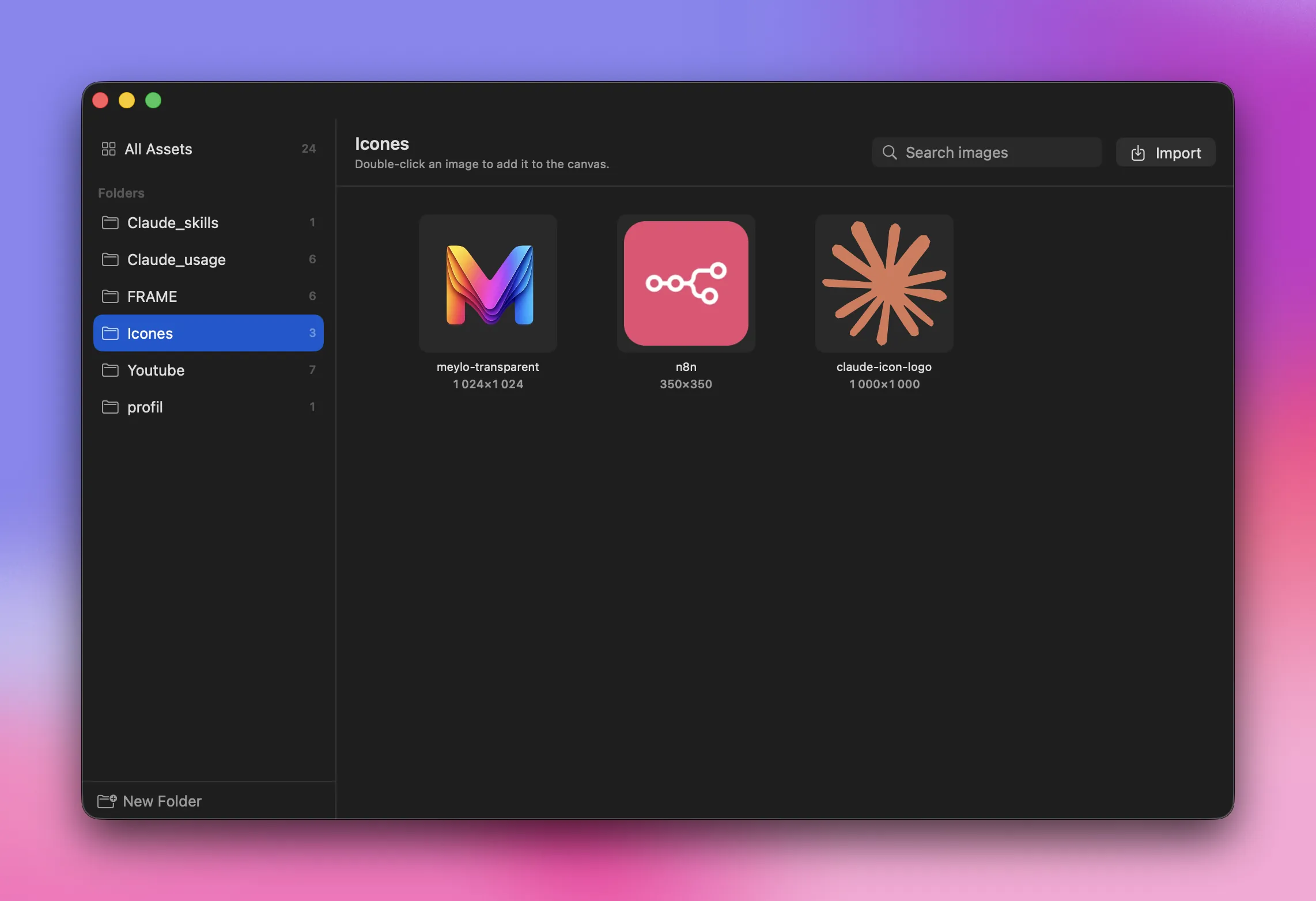Select the claude-icon-logo thumbnail
The image size is (1316, 901).
click(x=884, y=283)
